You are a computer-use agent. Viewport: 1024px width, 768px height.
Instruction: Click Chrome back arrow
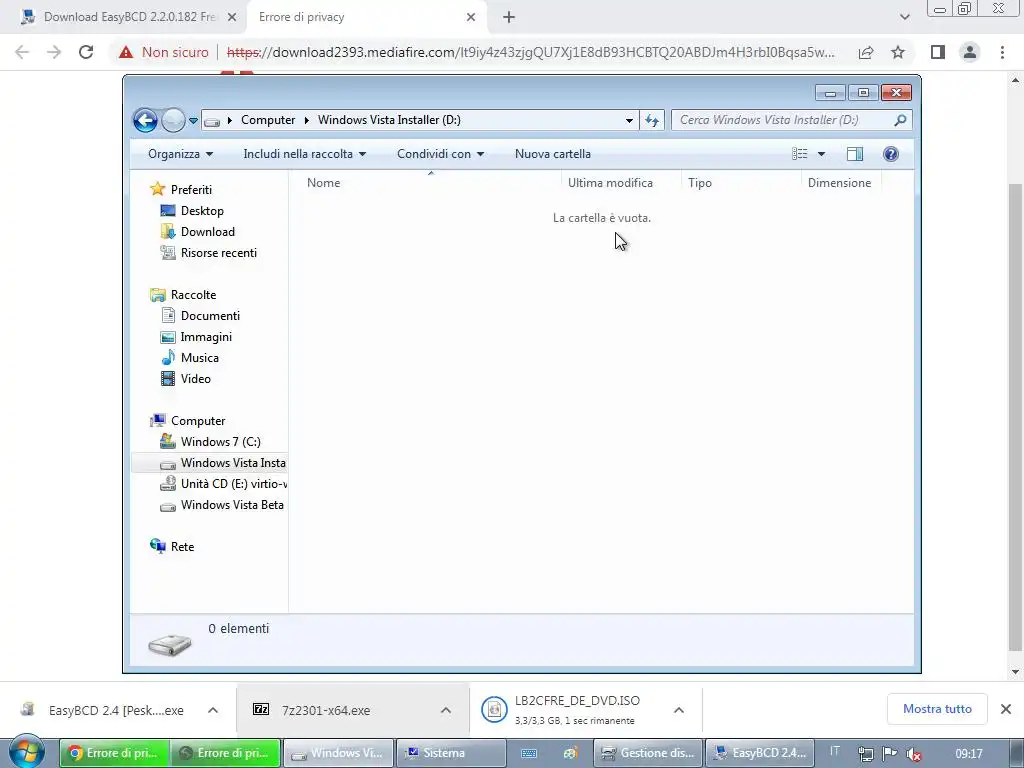[x=22, y=52]
